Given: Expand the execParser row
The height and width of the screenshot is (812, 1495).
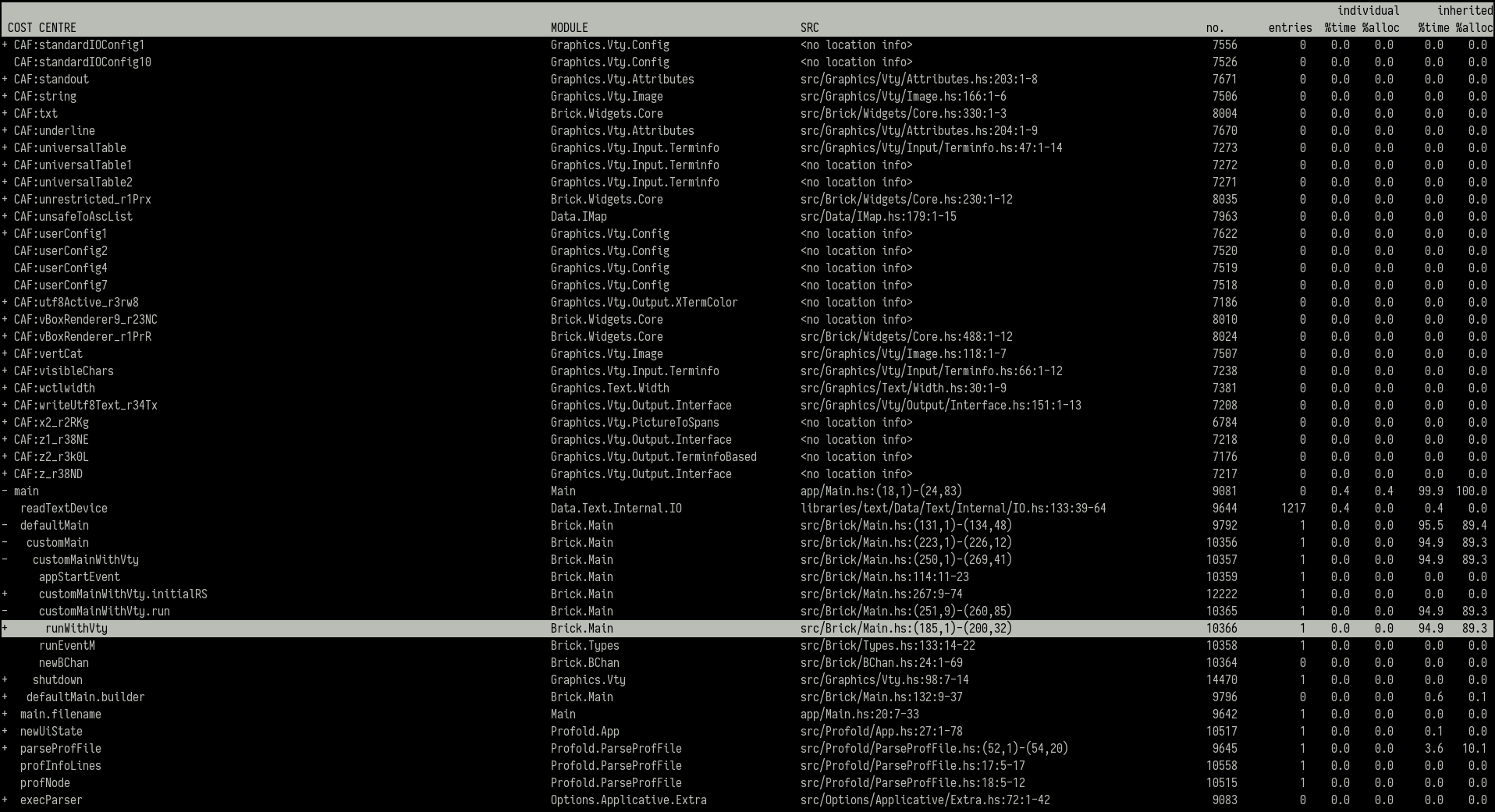Looking at the screenshot, I should [5, 800].
